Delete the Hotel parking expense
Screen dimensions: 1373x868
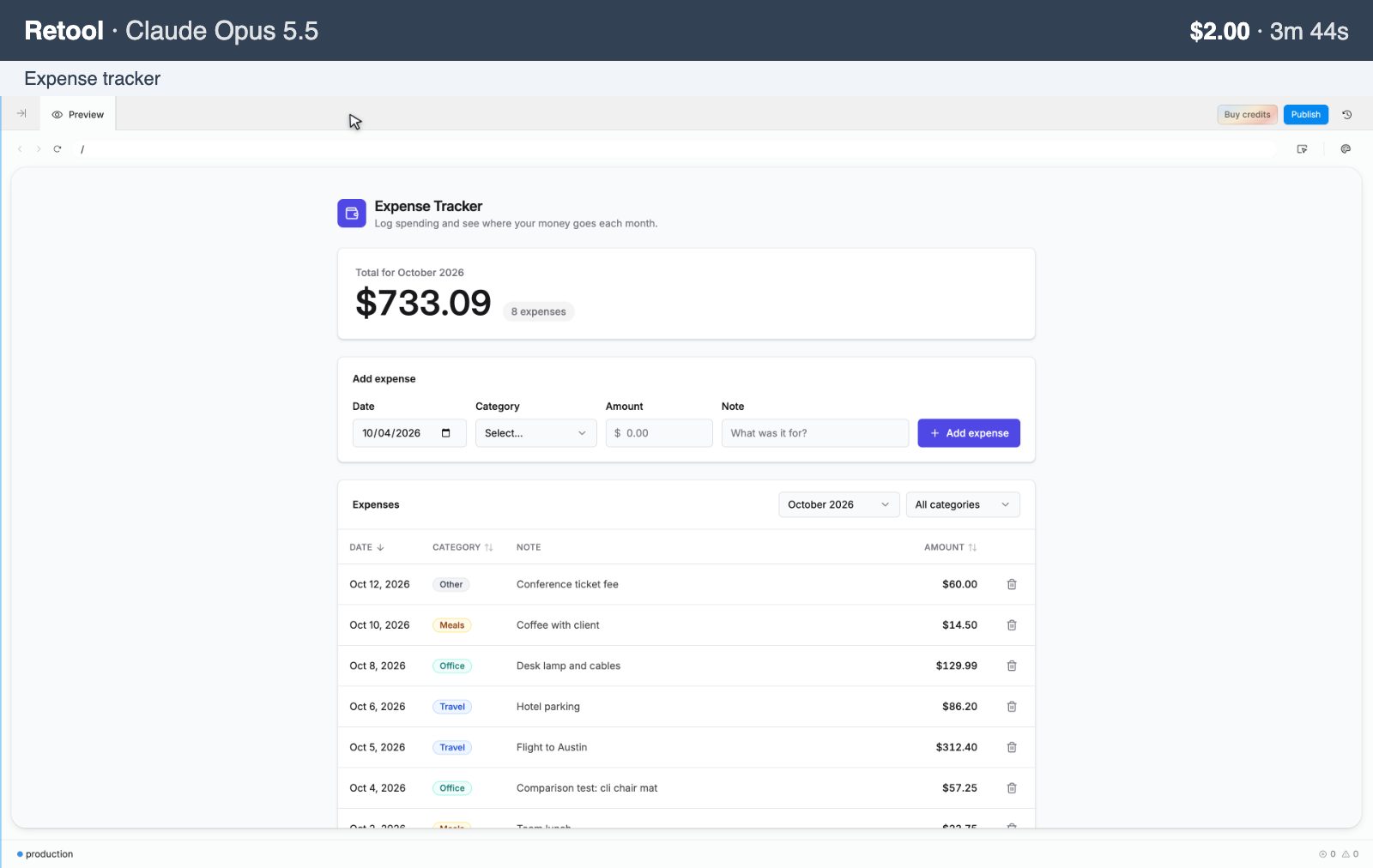(x=1012, y=707)
